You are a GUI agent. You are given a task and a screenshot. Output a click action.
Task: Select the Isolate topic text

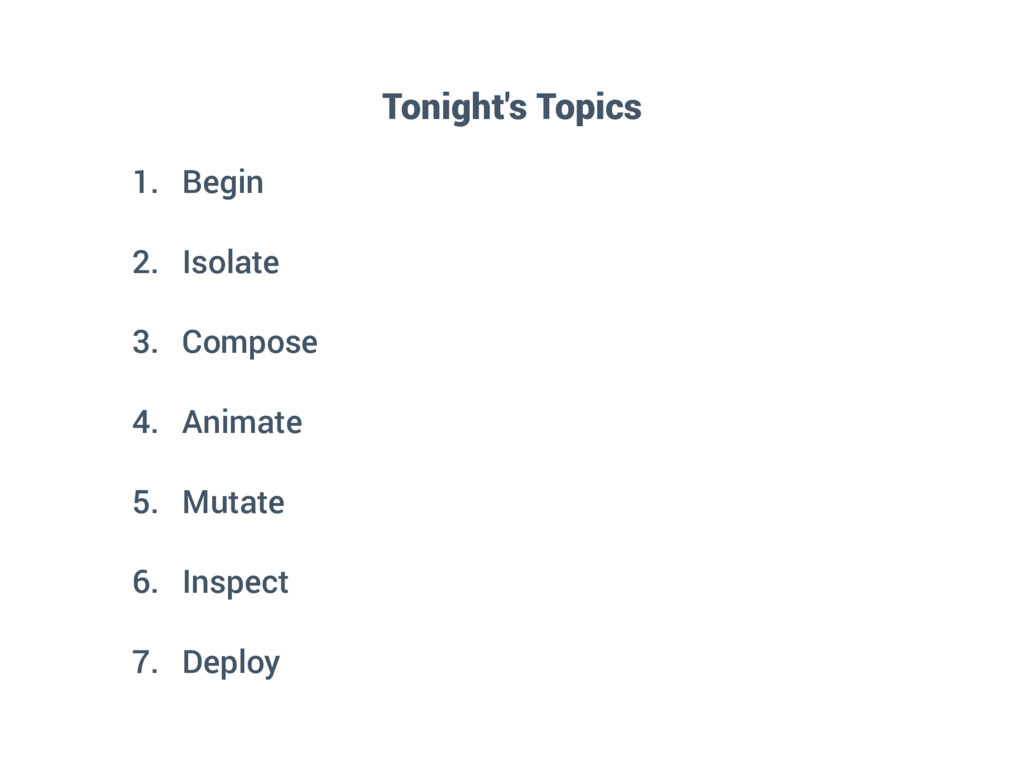pyautogui.click(x=230, y=263)
